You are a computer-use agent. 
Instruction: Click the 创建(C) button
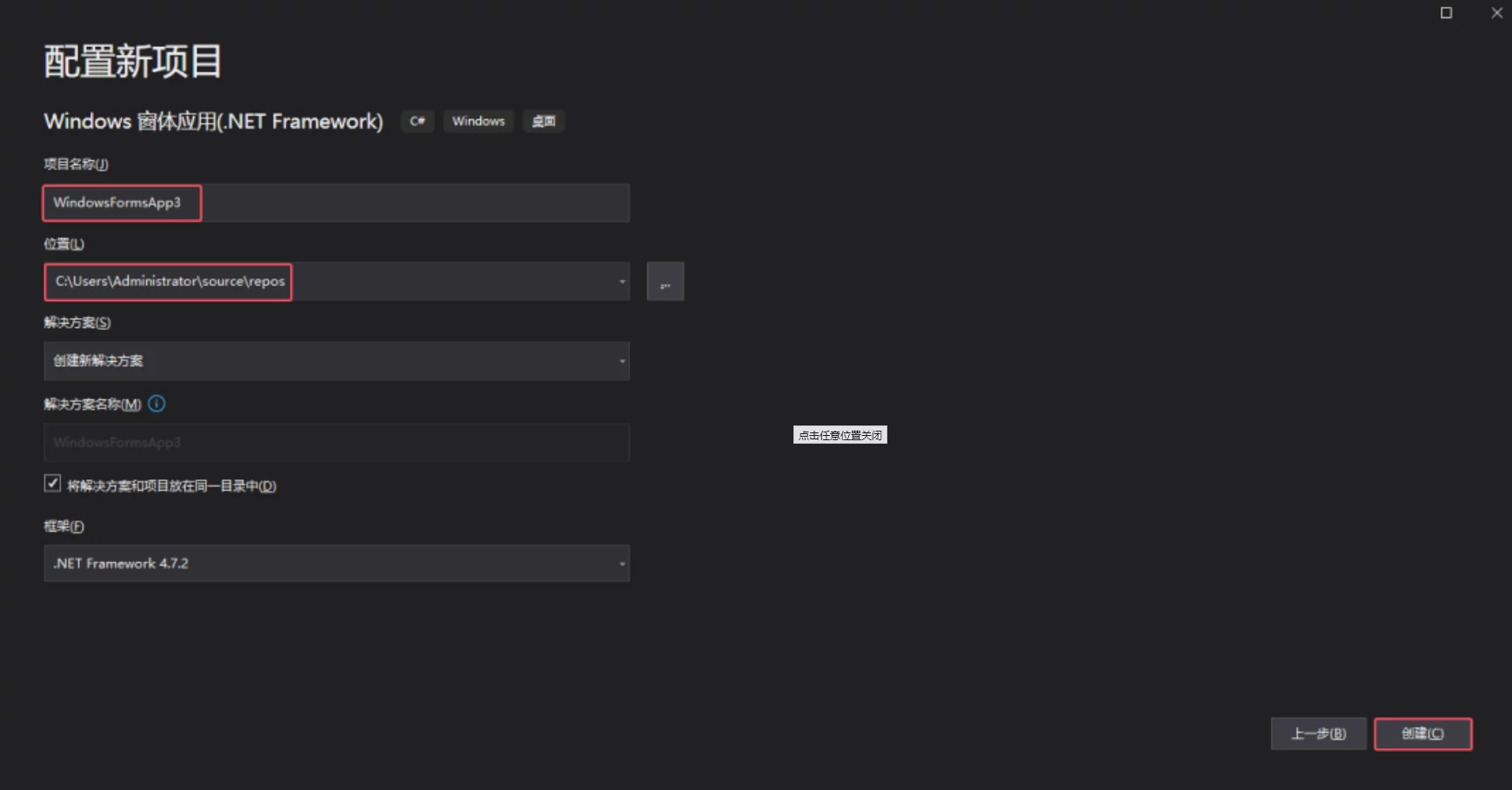pyautogui.click(x=1423, y=734)
